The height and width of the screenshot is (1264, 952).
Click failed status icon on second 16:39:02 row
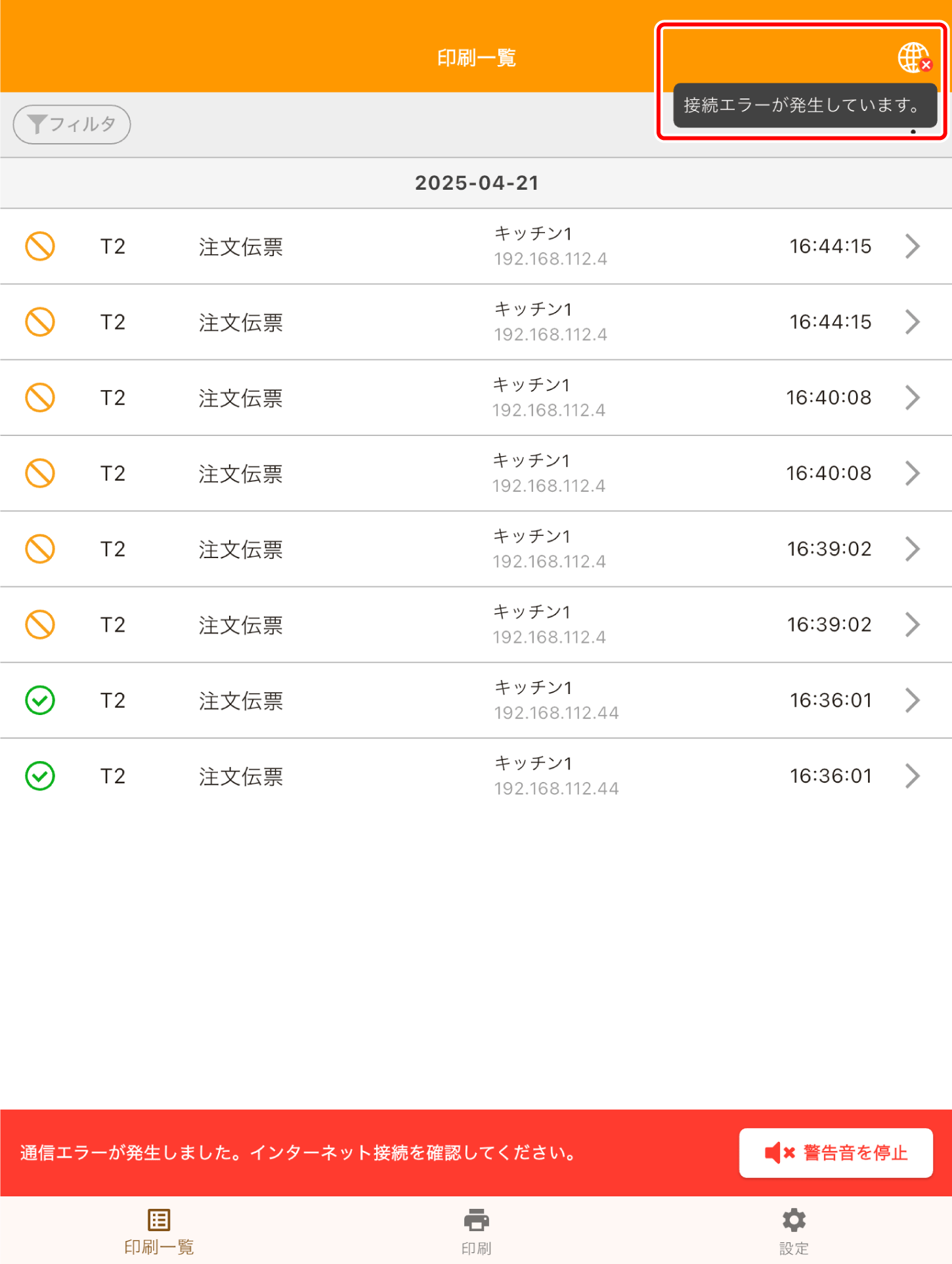coord(40,624)
